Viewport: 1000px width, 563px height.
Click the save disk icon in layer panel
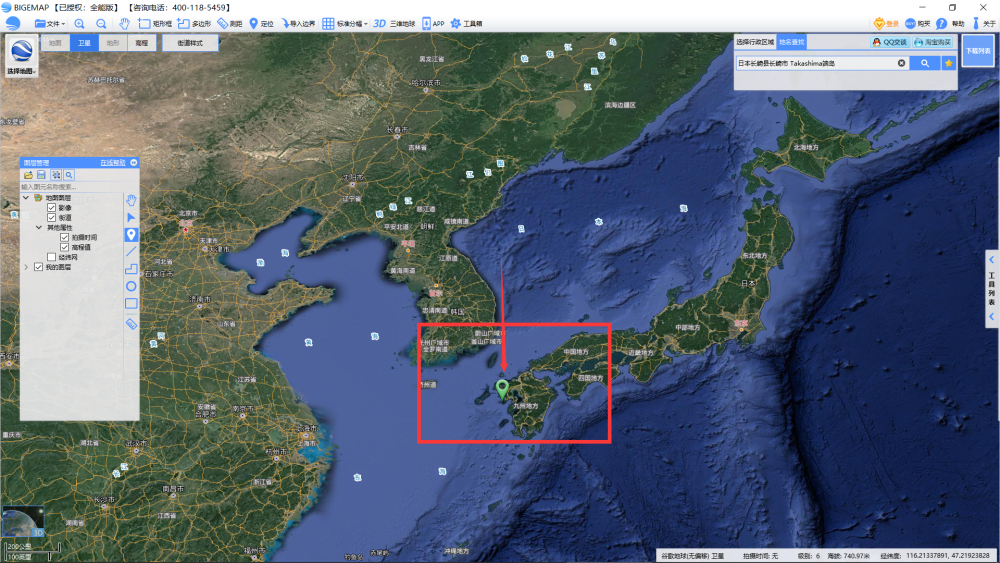tap(41, 175)
